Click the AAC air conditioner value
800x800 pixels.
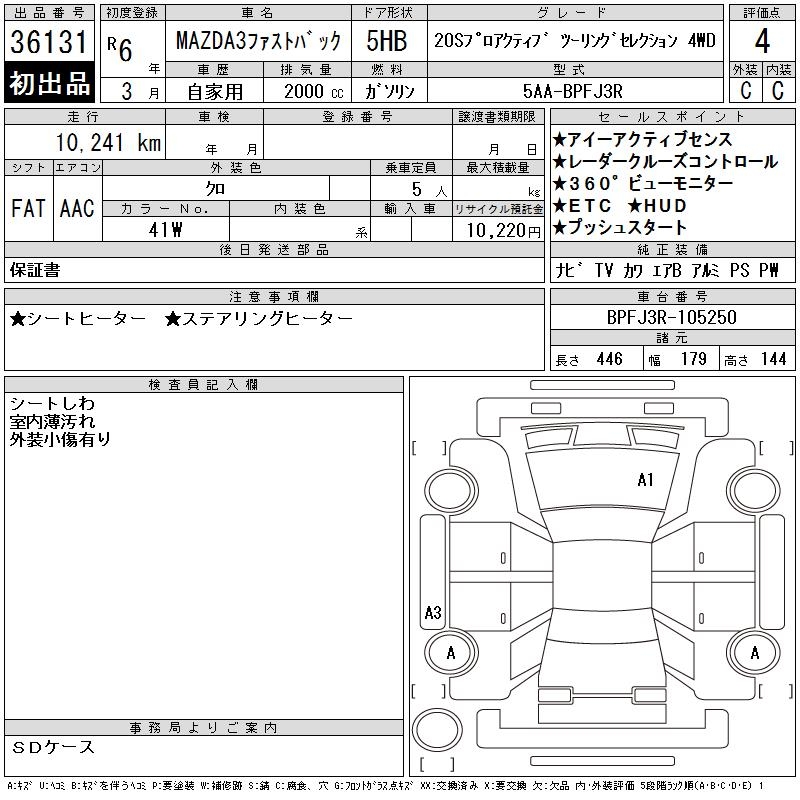point(77,208)
